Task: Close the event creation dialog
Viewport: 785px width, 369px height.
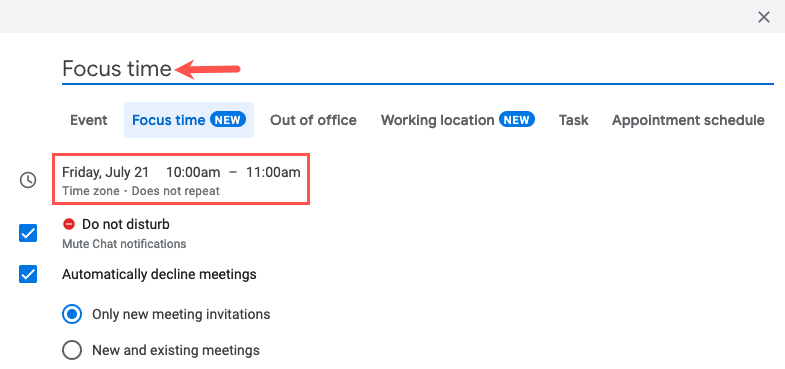Action: click(763, 18)
